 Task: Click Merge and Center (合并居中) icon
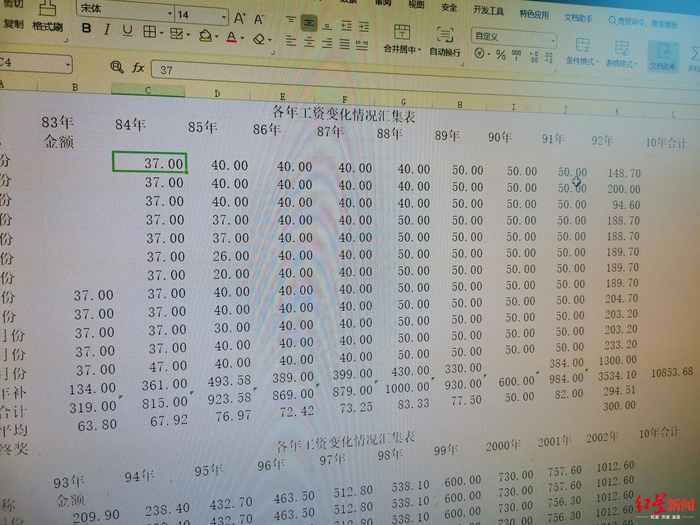pos(402,32)
